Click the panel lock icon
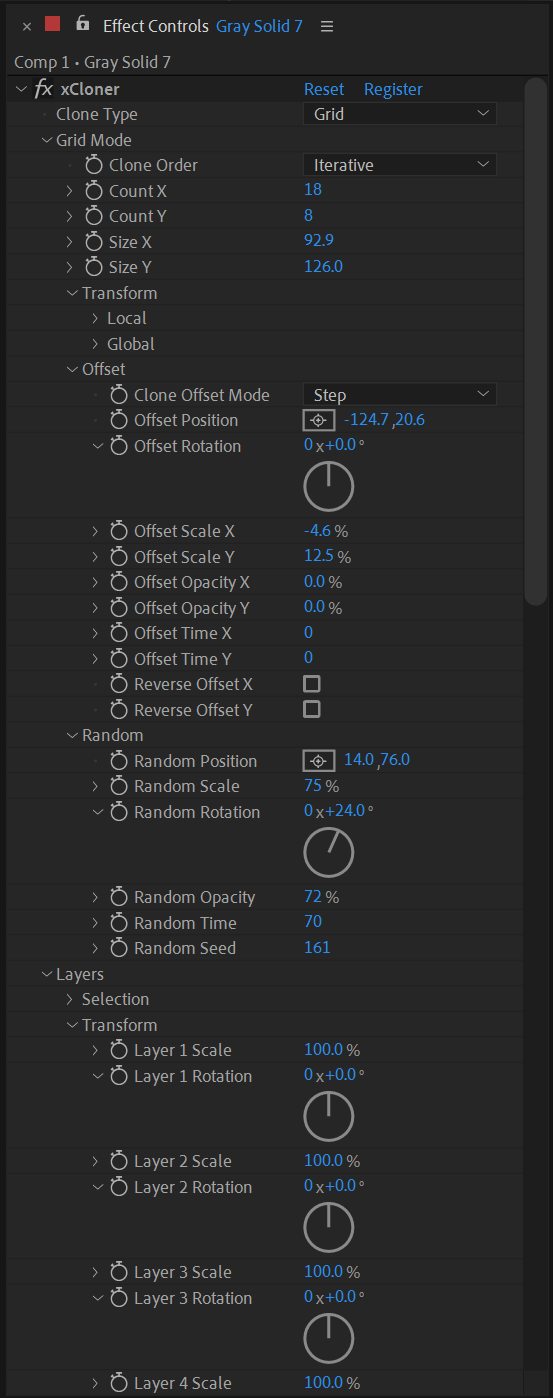553x1398 pixels. point(82,23)
